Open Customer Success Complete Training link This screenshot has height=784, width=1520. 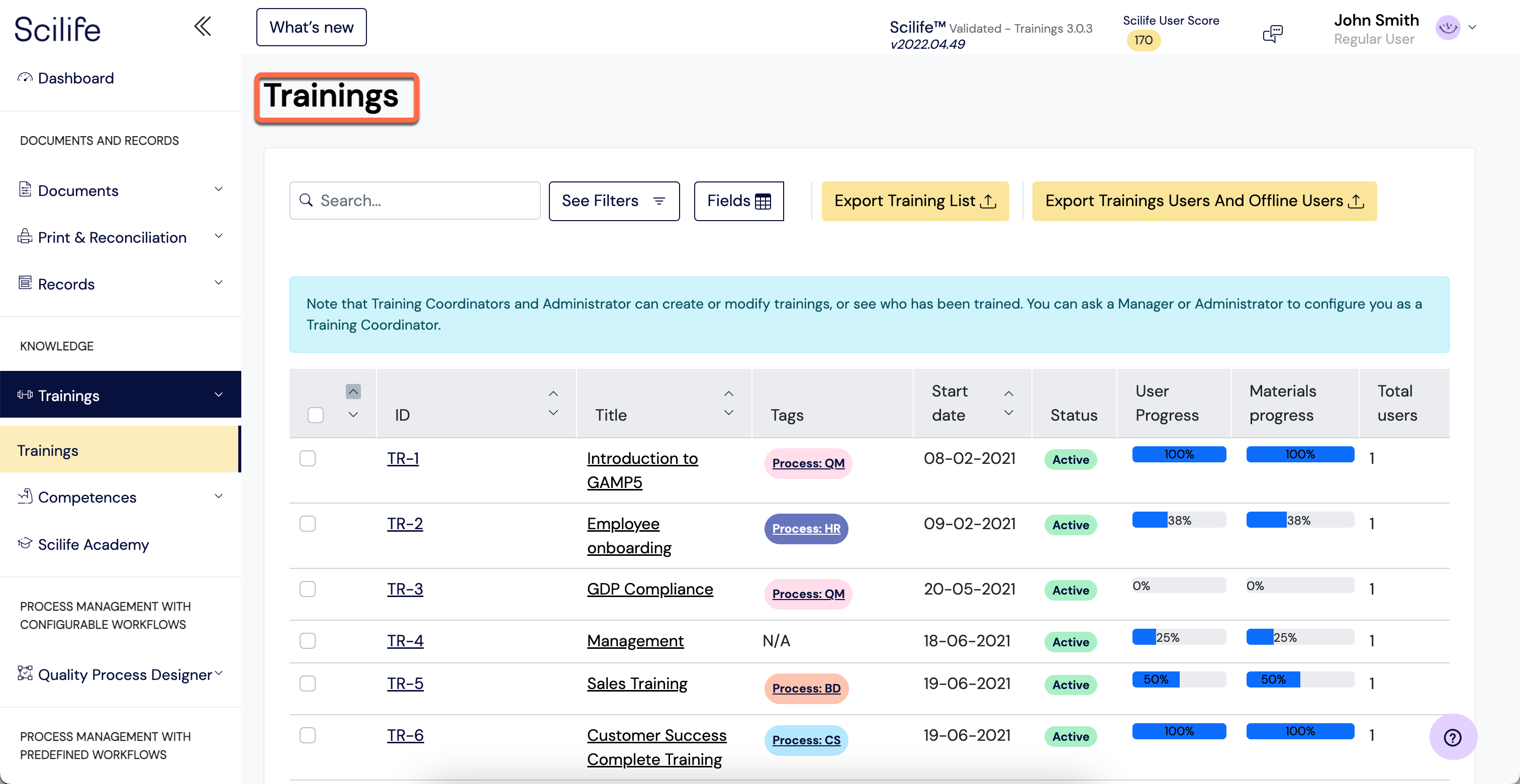656,747
